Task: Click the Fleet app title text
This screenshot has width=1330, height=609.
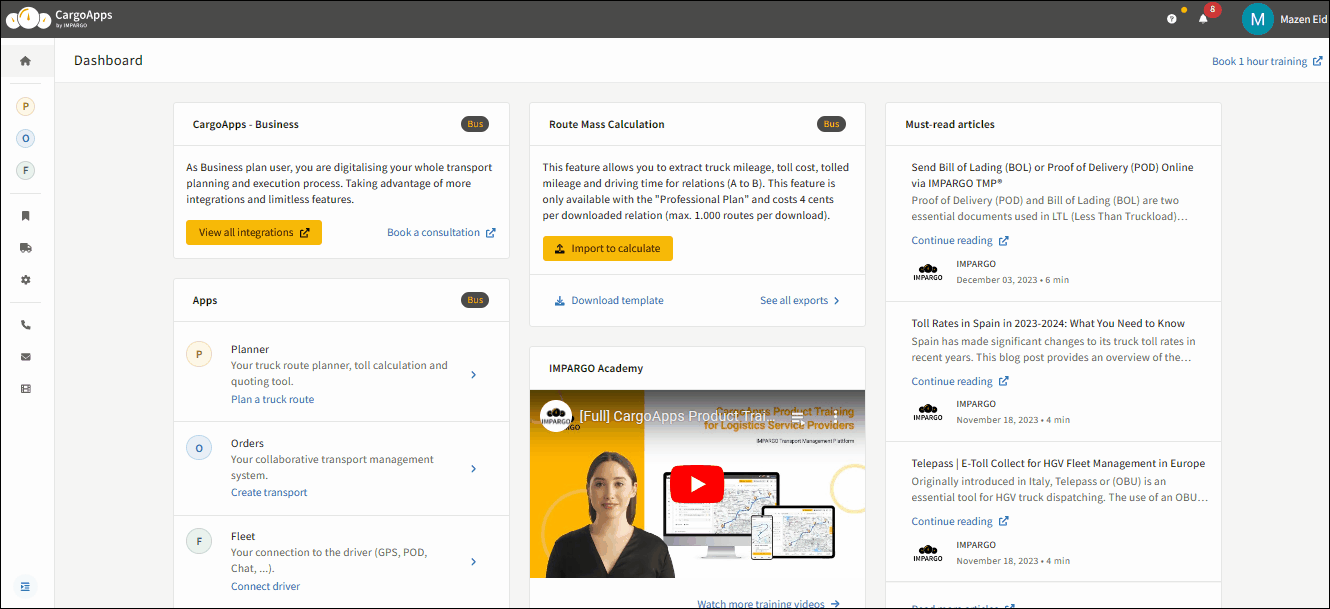Action: 243,536
